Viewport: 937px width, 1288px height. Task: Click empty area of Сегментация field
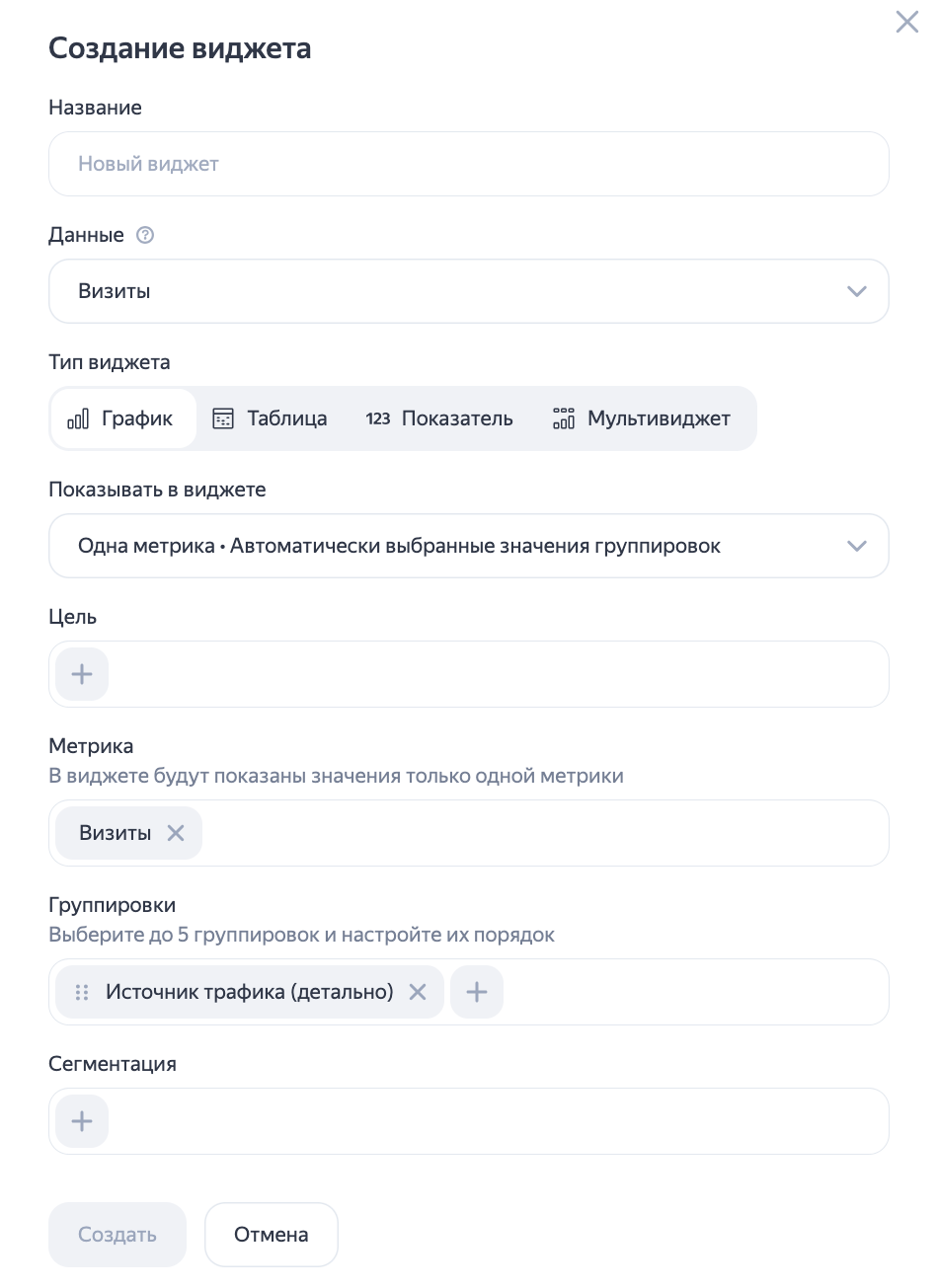tap(494, 1121)
